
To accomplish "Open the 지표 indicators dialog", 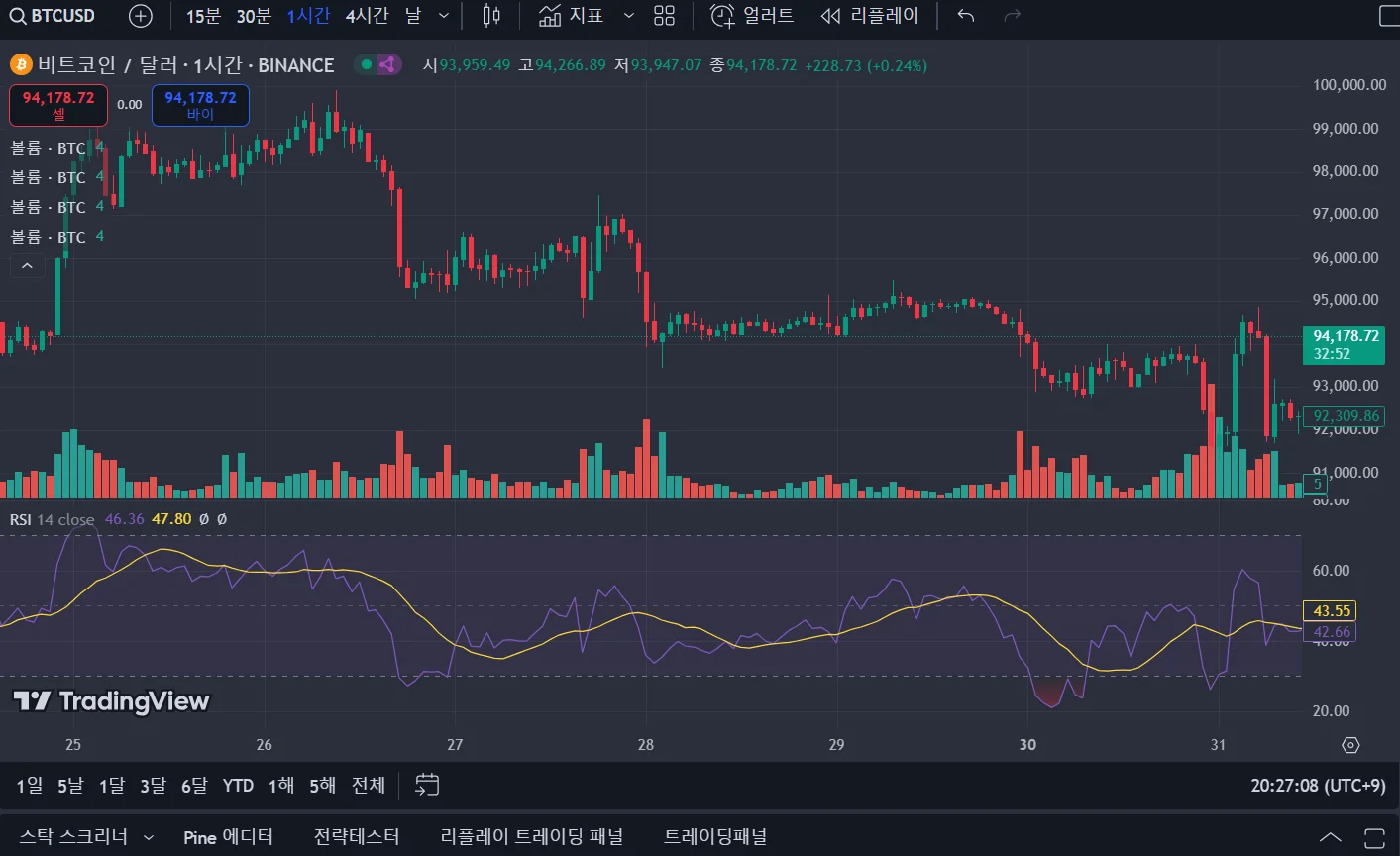I will tap(571, 16).
